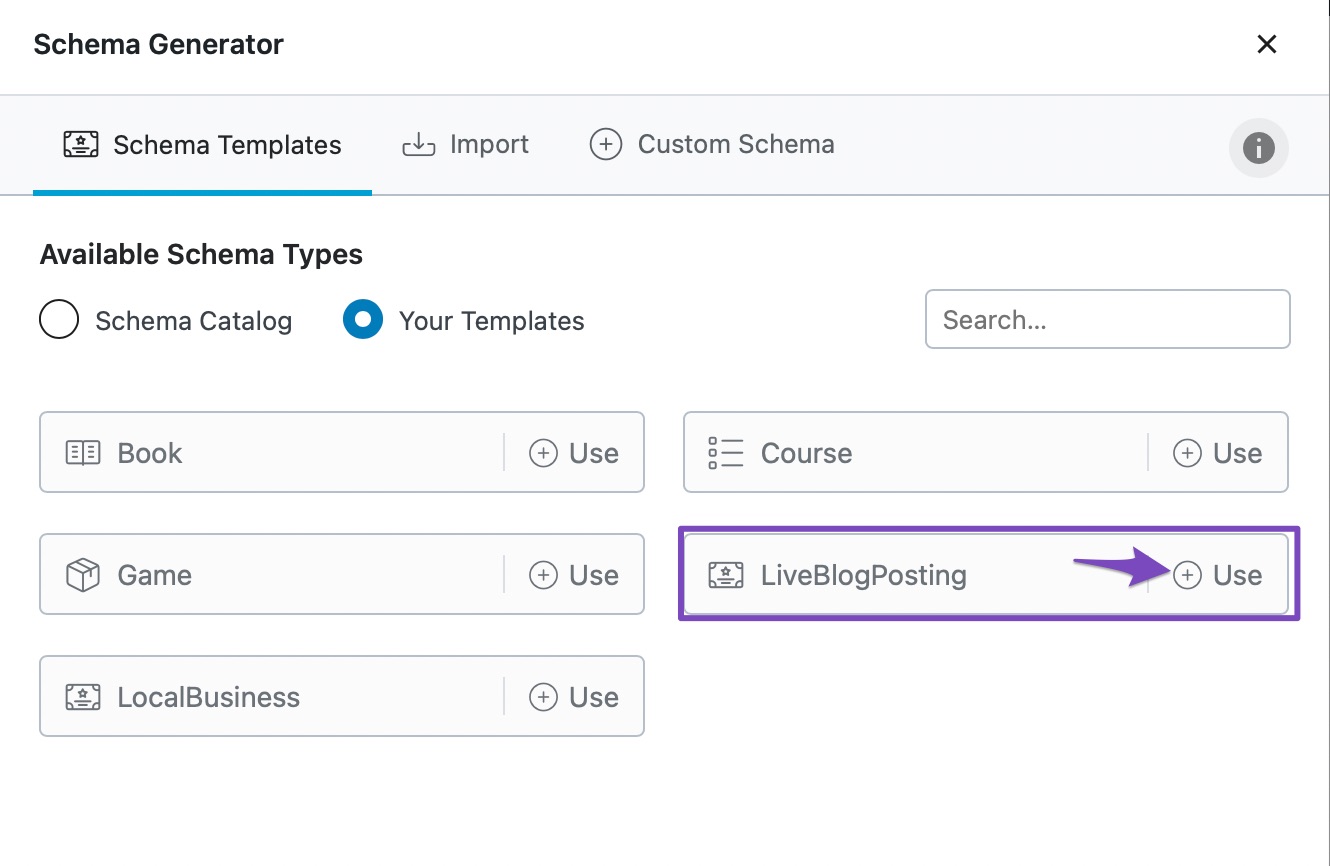Select the Your Templates radio button
The image size is (1330, 866).
(363, 320)
